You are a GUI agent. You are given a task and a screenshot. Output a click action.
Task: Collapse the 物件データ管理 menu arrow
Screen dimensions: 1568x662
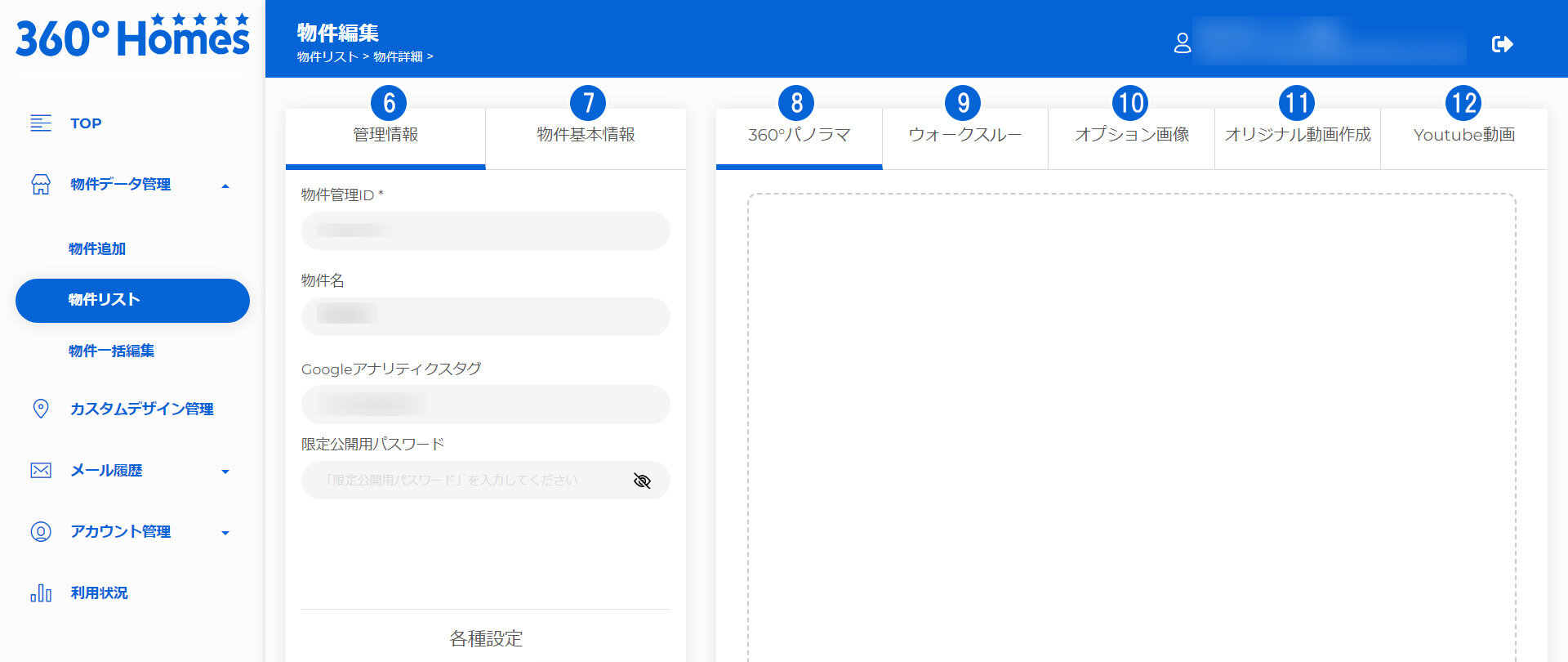pos(225,186)
